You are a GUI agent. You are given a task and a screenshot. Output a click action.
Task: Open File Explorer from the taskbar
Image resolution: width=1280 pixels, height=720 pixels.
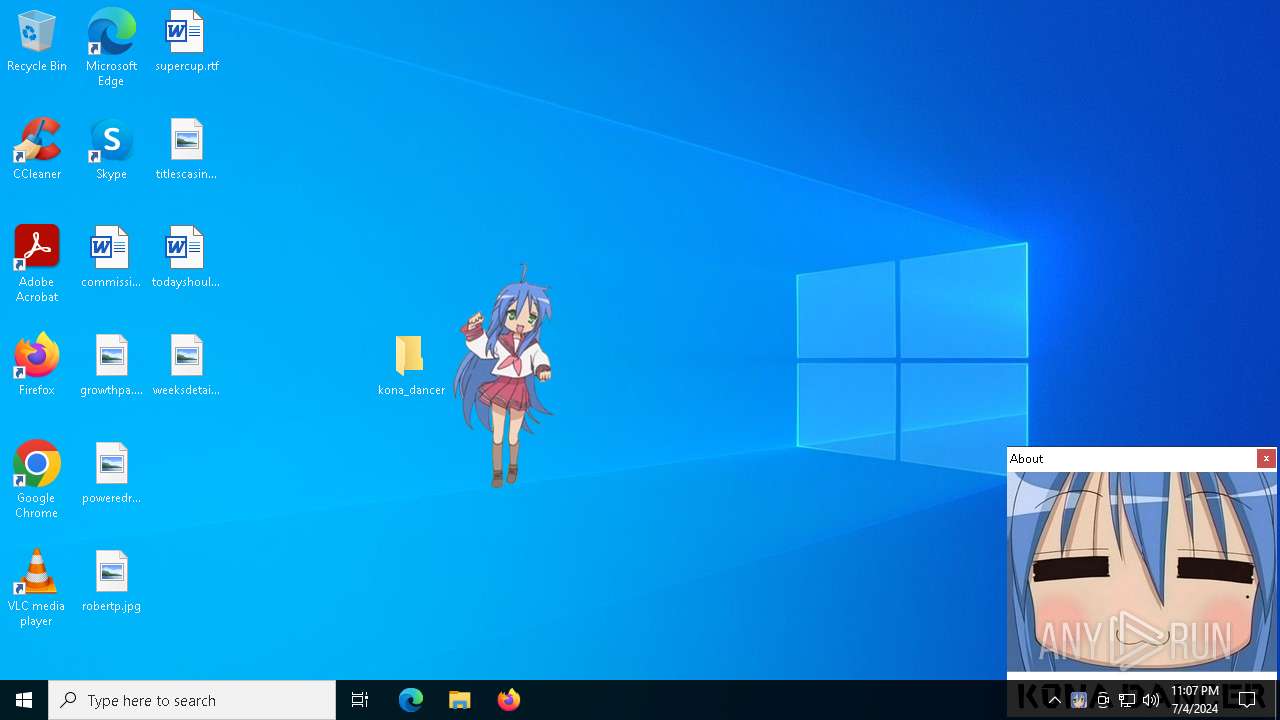coord(460,700)
